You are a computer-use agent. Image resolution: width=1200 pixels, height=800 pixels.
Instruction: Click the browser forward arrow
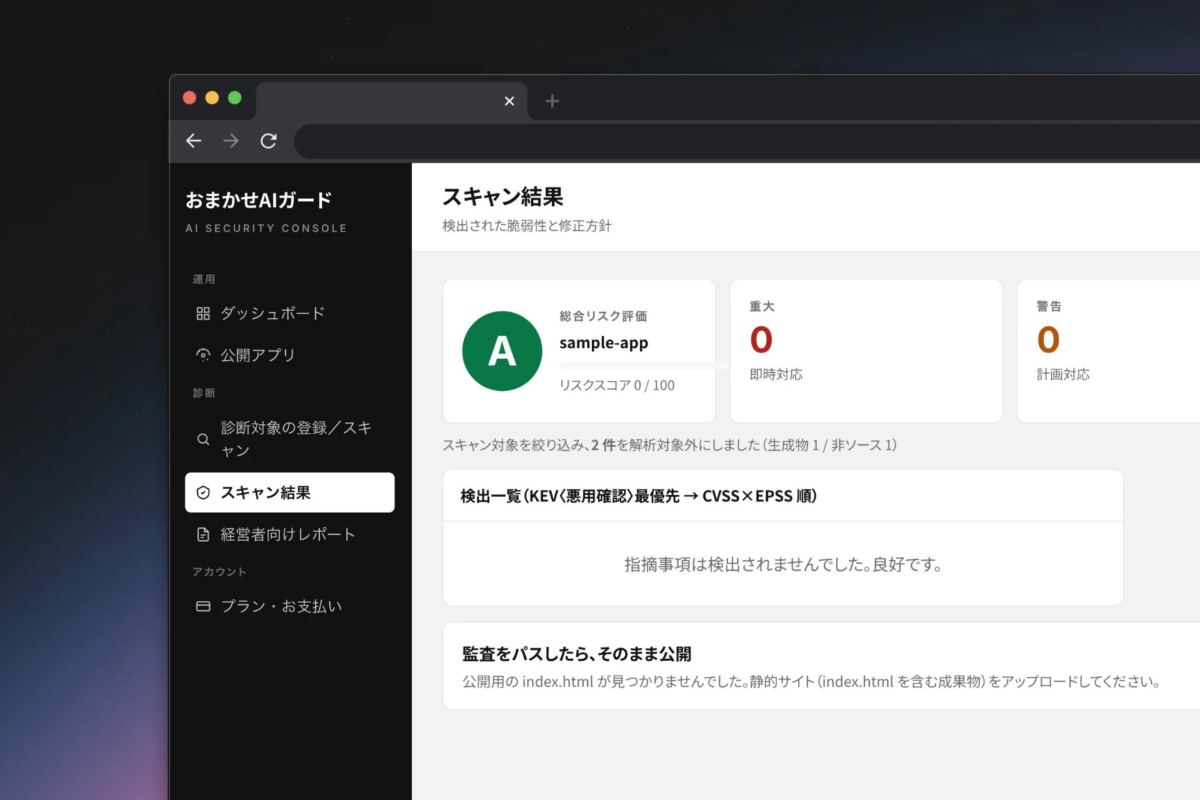(231, 141)
